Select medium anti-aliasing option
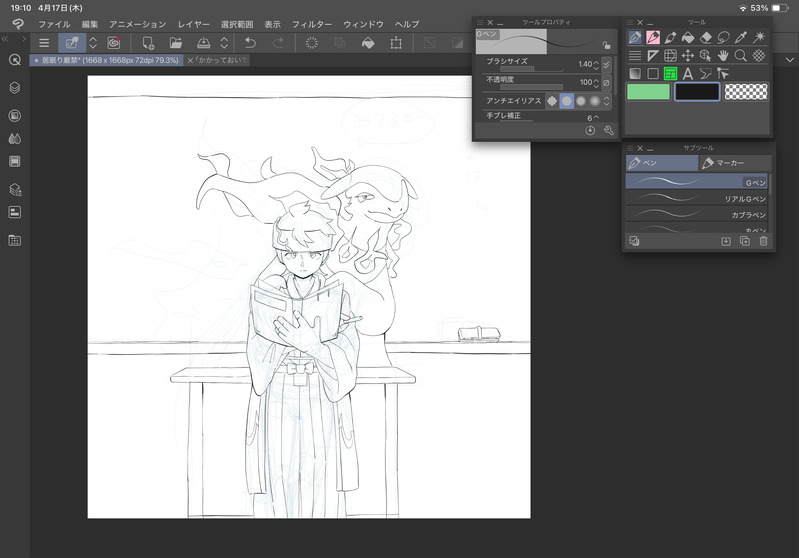 580,101
